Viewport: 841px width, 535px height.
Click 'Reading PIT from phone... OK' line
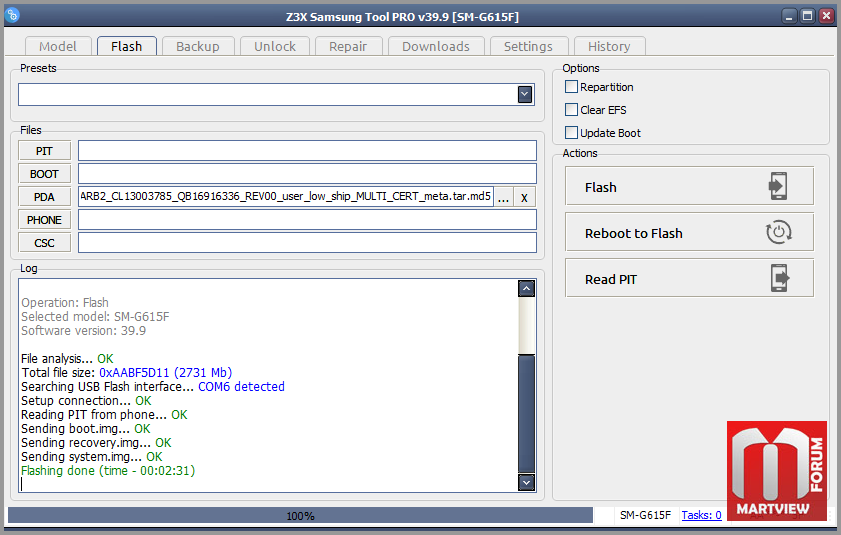coord(104,415)
